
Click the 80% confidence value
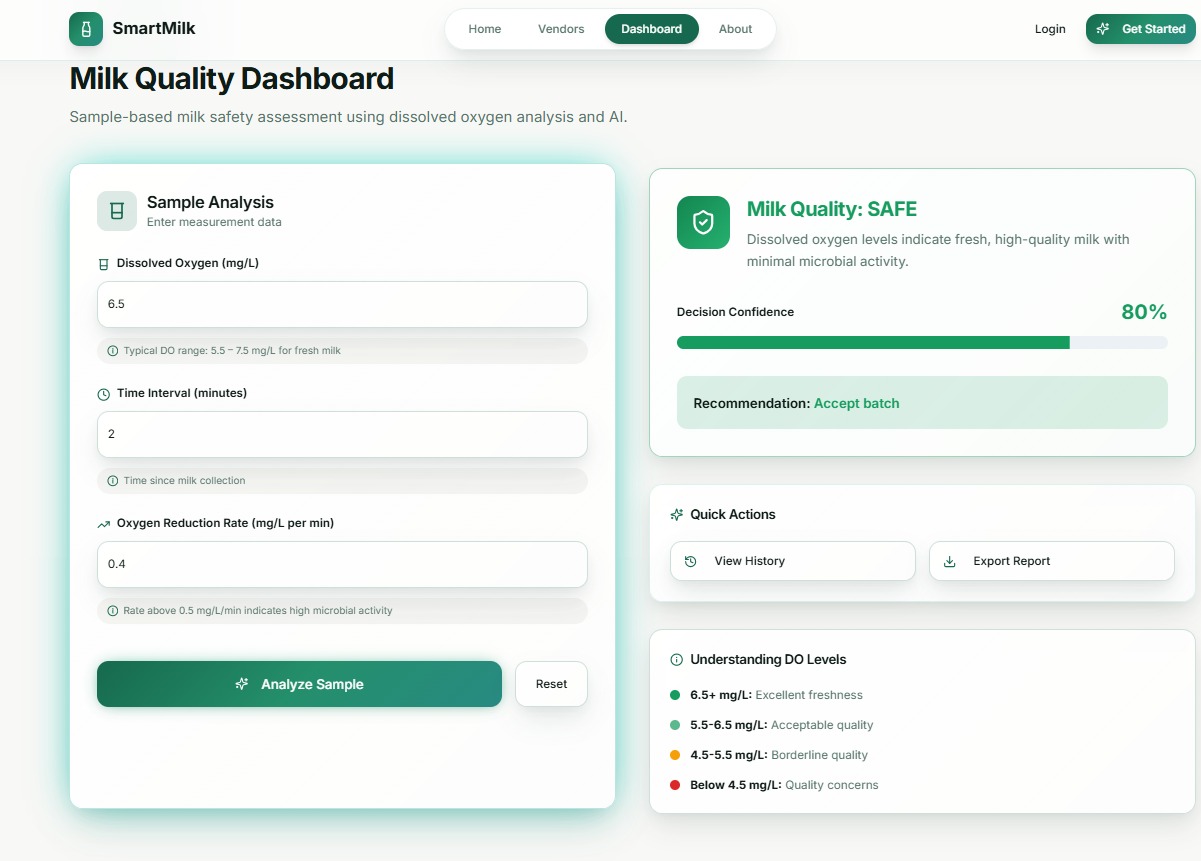click(x=1144, y=312)
